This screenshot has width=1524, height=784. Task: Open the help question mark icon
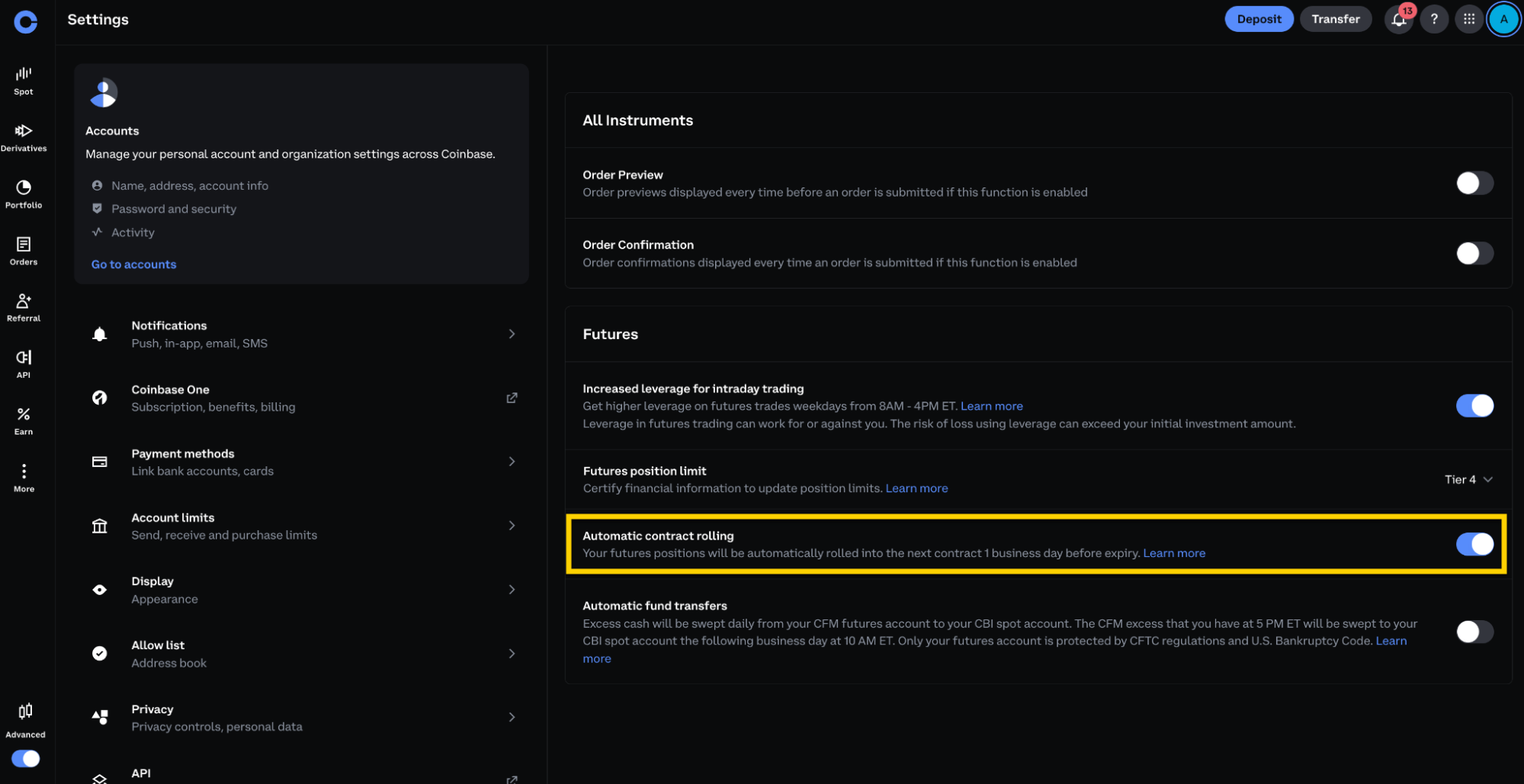pyautogui.click(x=1434, y=19)
